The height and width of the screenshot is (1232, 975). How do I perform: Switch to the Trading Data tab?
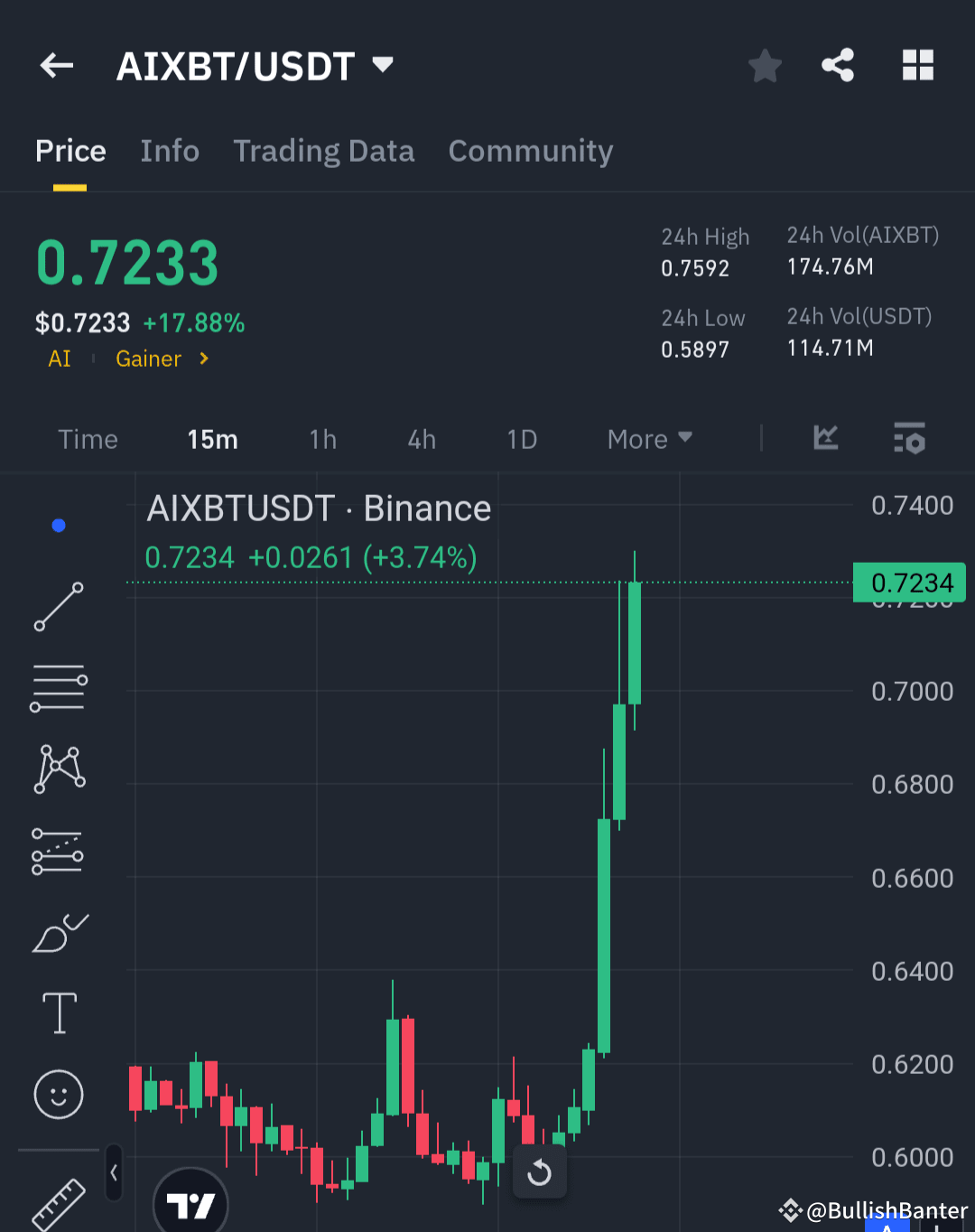coord(324,151)
